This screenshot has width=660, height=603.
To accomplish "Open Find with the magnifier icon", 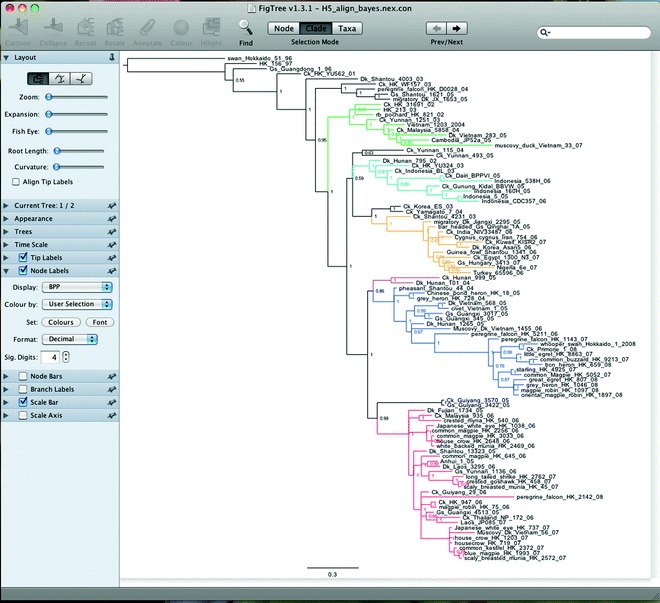I will pyautogui.click(x=244, y=27).
